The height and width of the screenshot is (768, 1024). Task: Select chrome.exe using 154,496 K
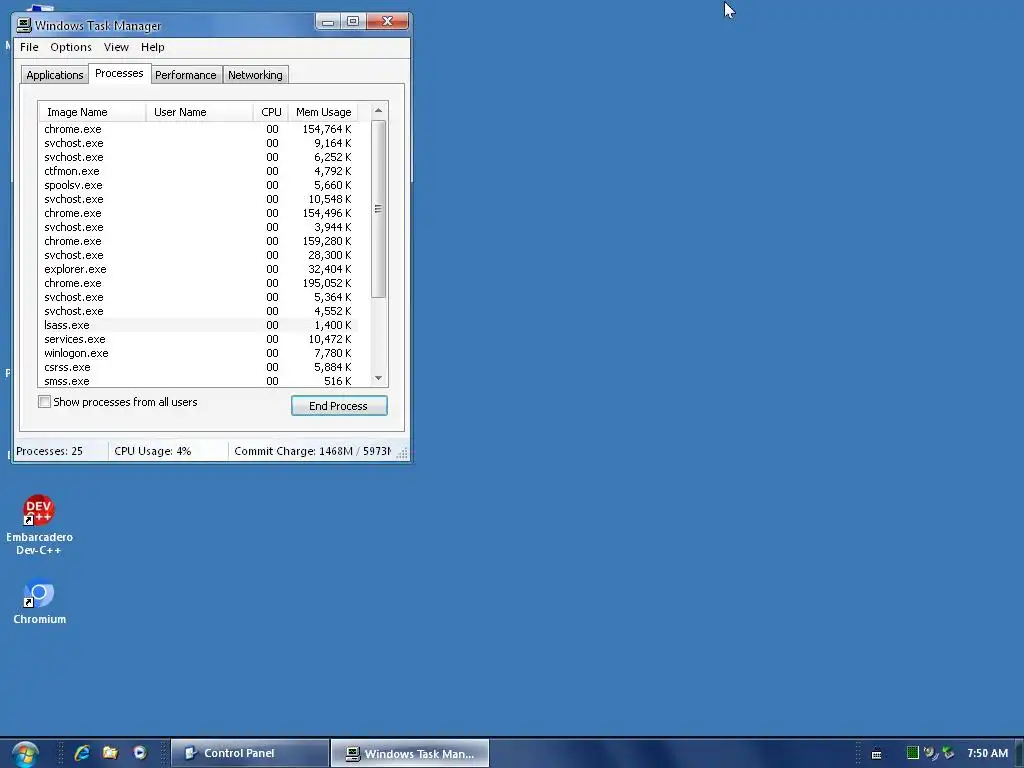coord(198,214)
